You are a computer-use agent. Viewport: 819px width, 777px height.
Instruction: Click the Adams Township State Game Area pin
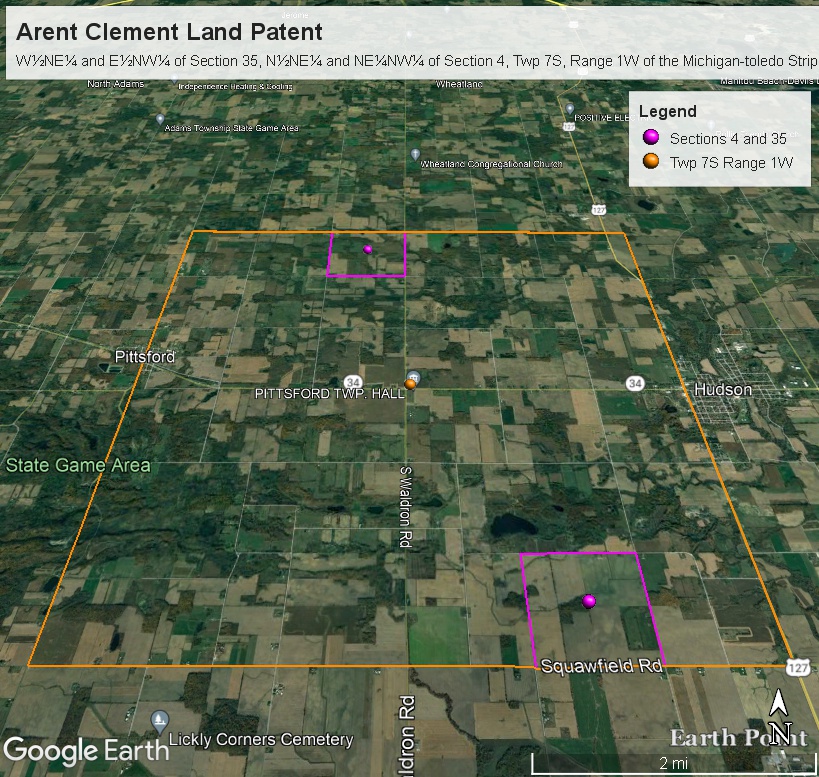tap(160, 119)
